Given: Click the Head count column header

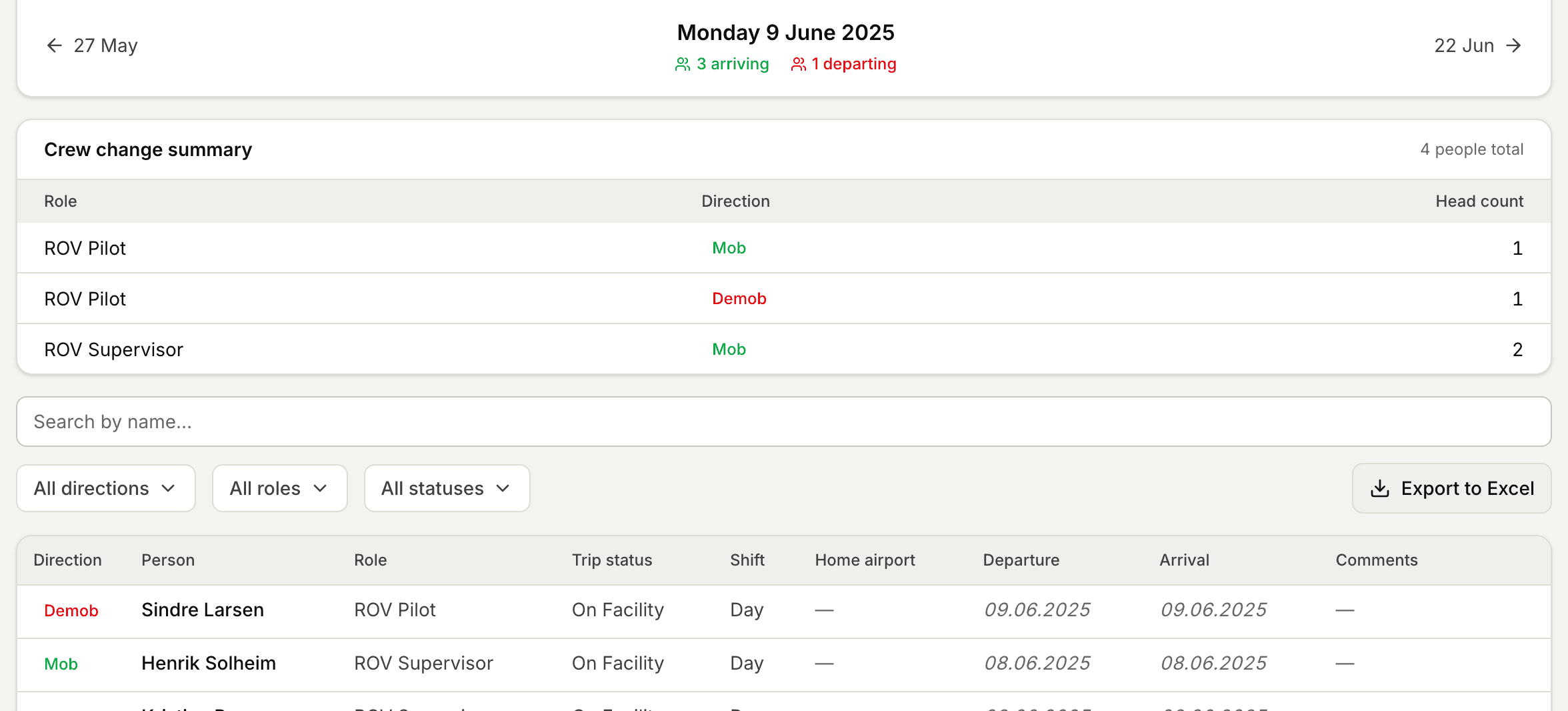Looking at the screenshot, I should pyautogui.click(x=1479, y=201).
